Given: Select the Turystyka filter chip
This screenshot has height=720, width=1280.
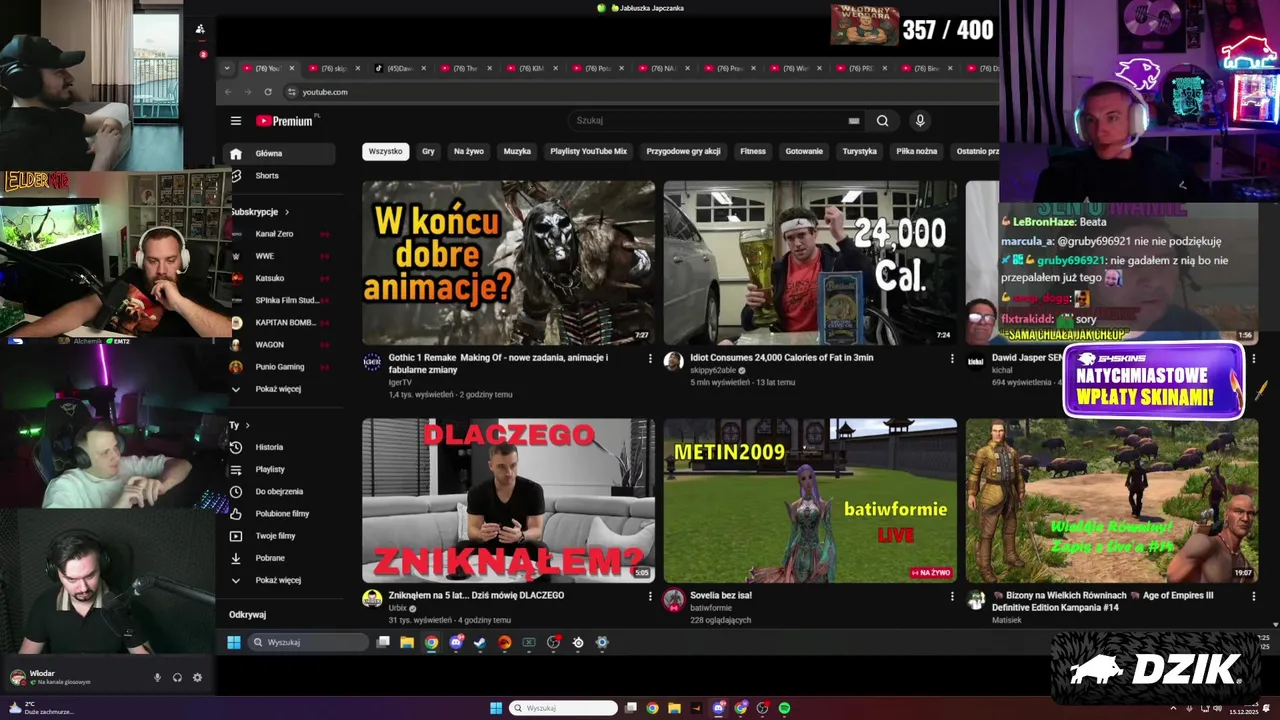Looking at the screenshot, I should pyautogui.click(x=859, y=151).
